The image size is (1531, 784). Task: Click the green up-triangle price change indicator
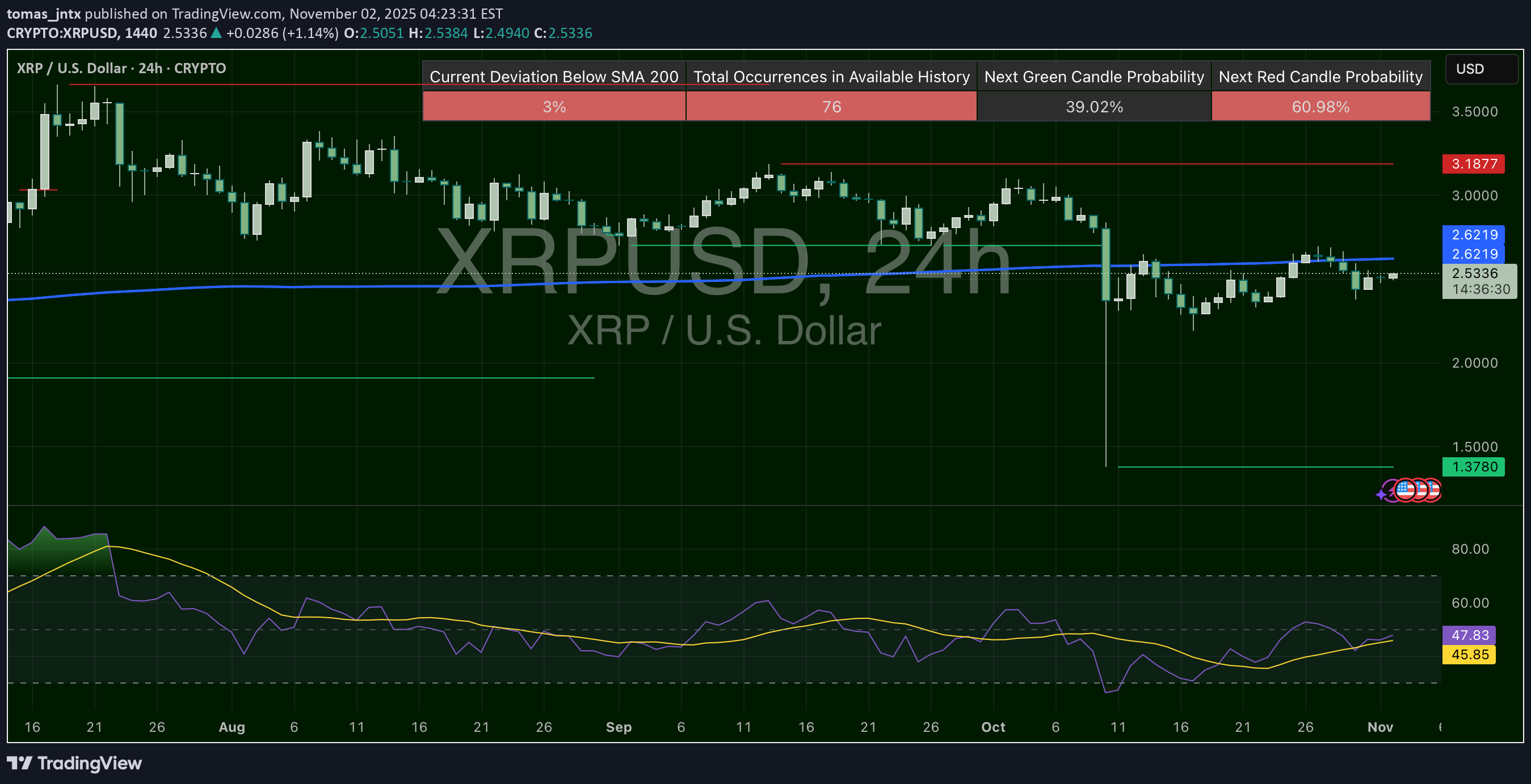pos(216,33)
